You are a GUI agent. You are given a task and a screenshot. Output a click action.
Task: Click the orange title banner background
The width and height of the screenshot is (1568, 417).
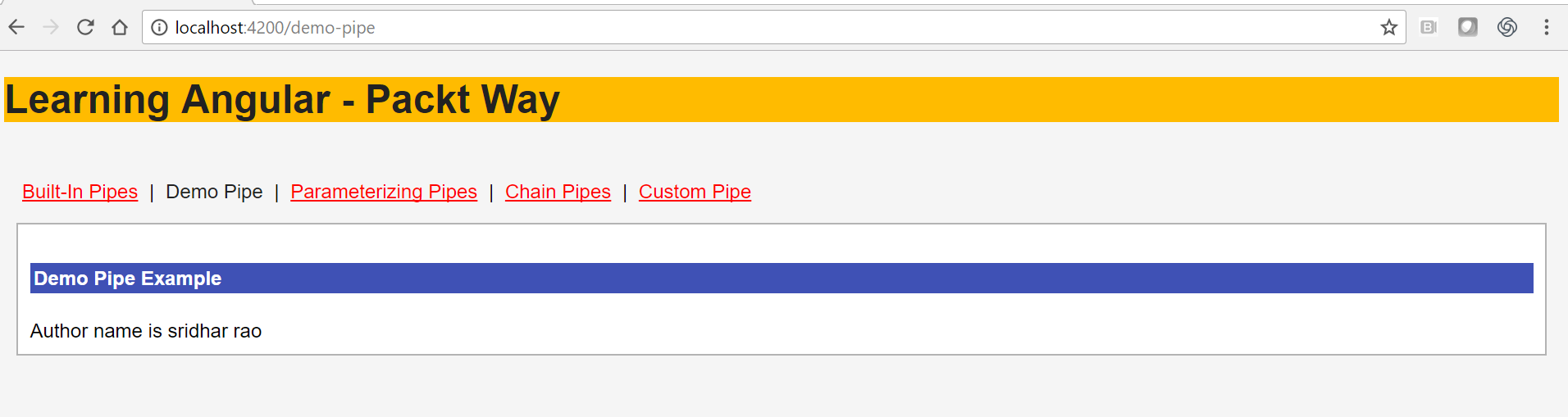[x=1058, y=100]
